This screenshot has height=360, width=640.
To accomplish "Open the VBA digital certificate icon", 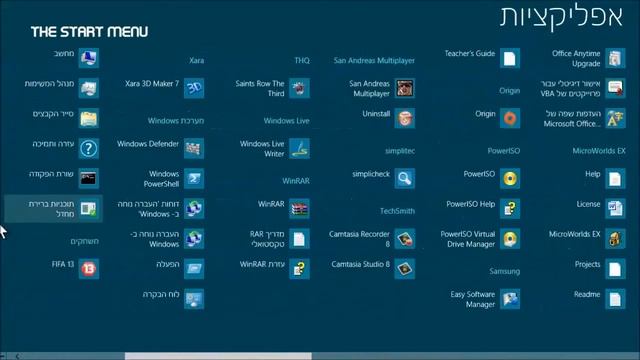I will point(615,88).
